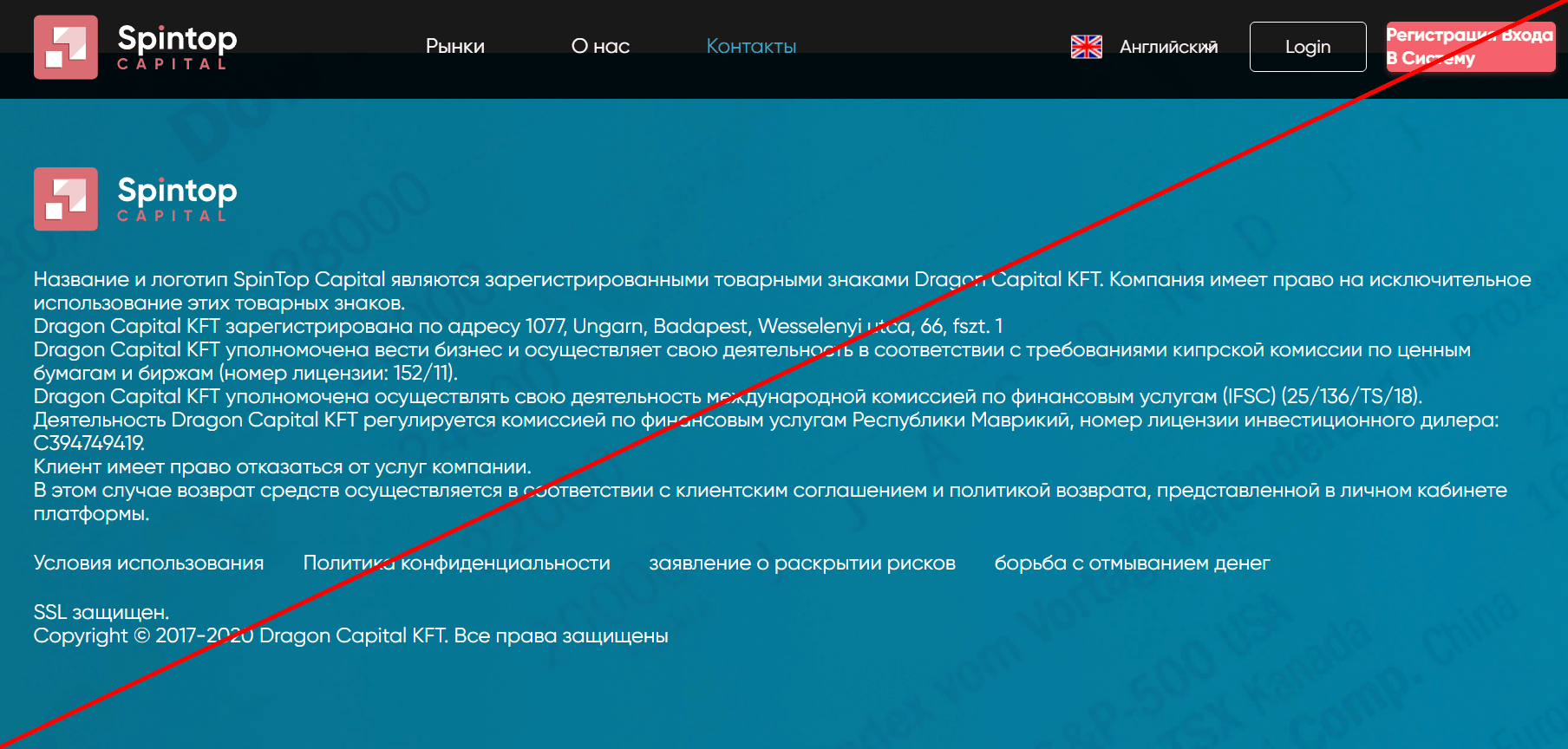Click the Spintop Capital logo in footer
The height and width of the screenshot is (749, 1568).
[x=135, y=199]
